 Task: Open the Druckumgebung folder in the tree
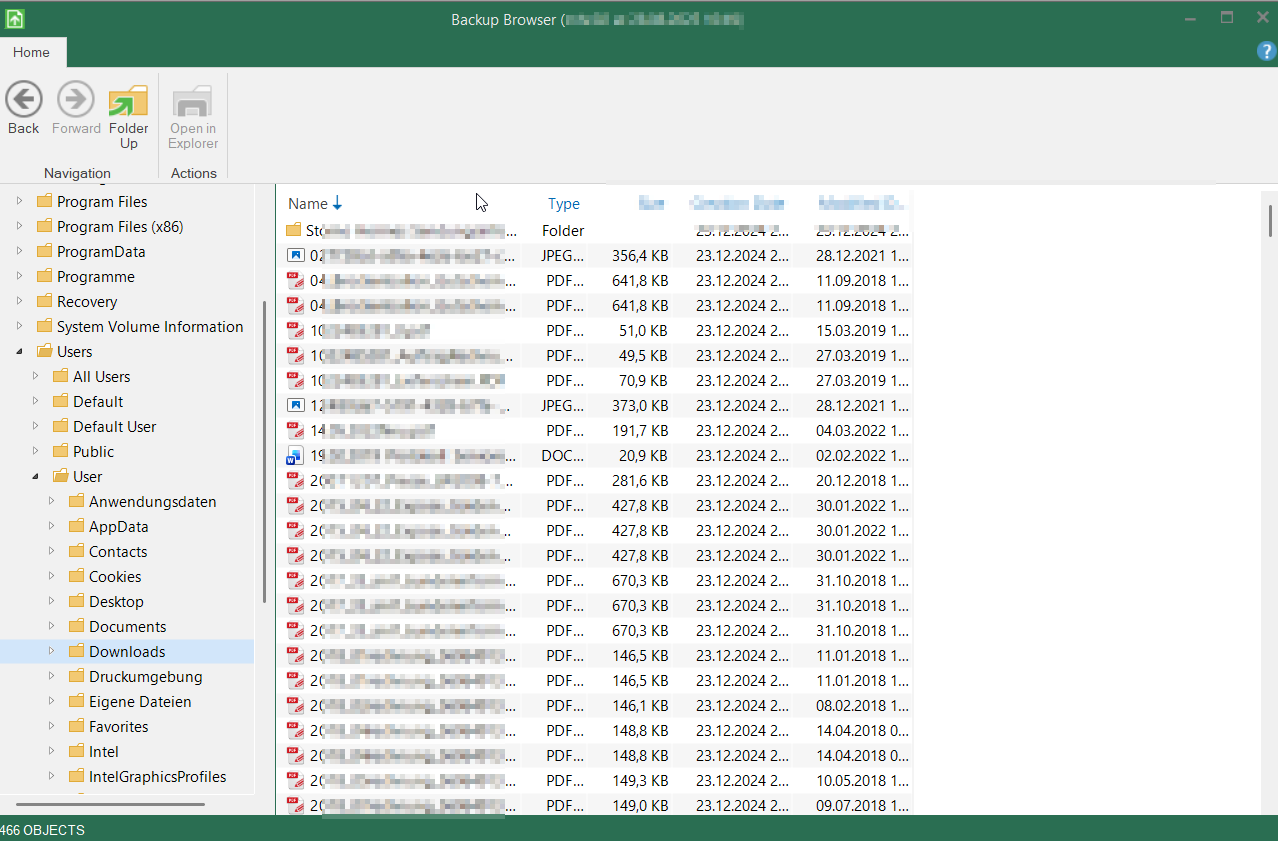click(146, 676)
